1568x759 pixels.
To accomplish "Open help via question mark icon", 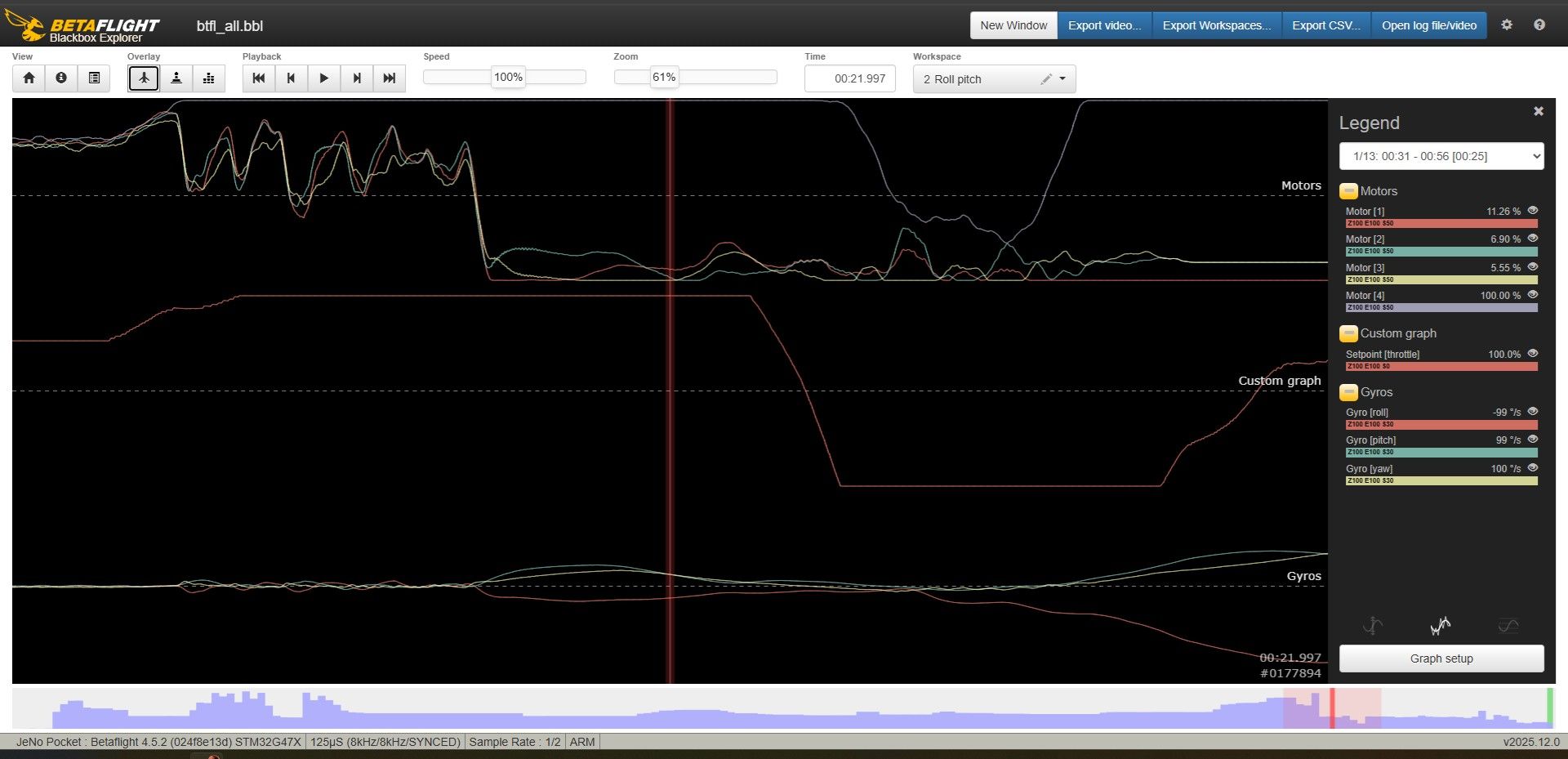I will (x=1539, y=25).
